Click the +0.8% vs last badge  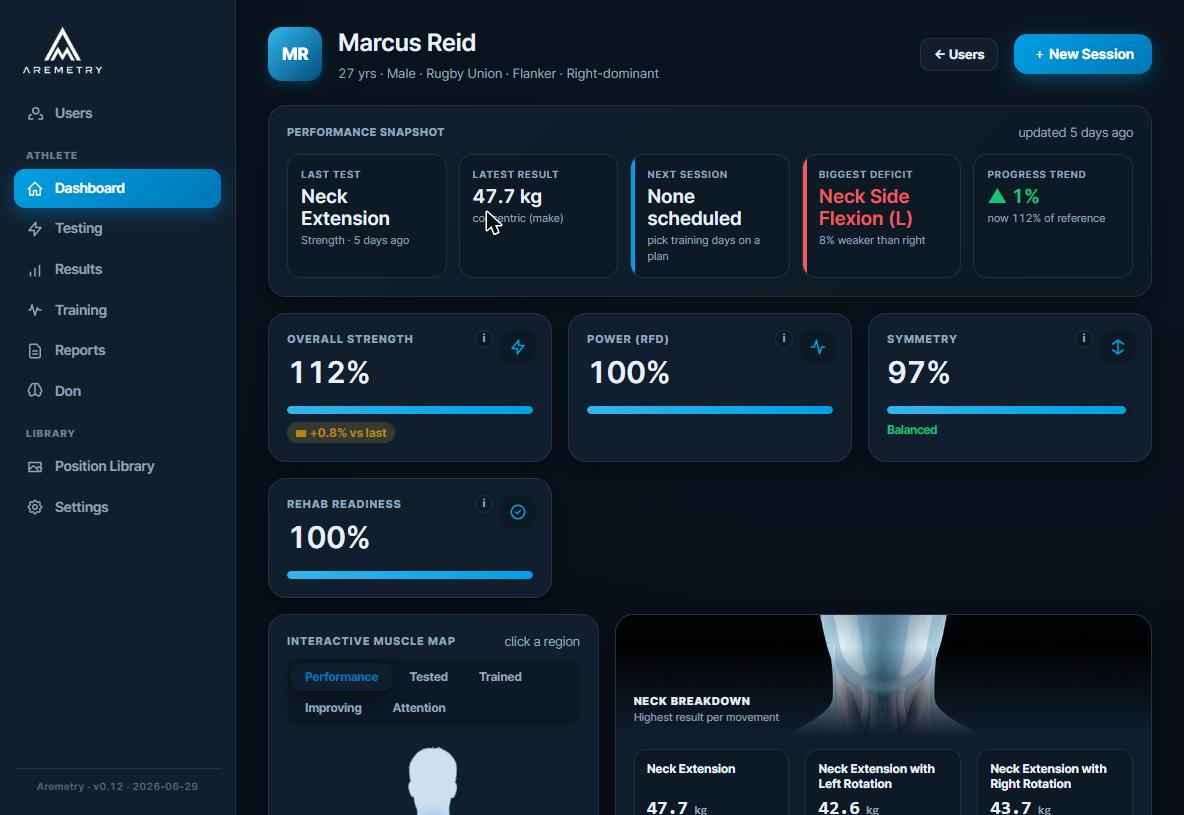pos(341,433)
